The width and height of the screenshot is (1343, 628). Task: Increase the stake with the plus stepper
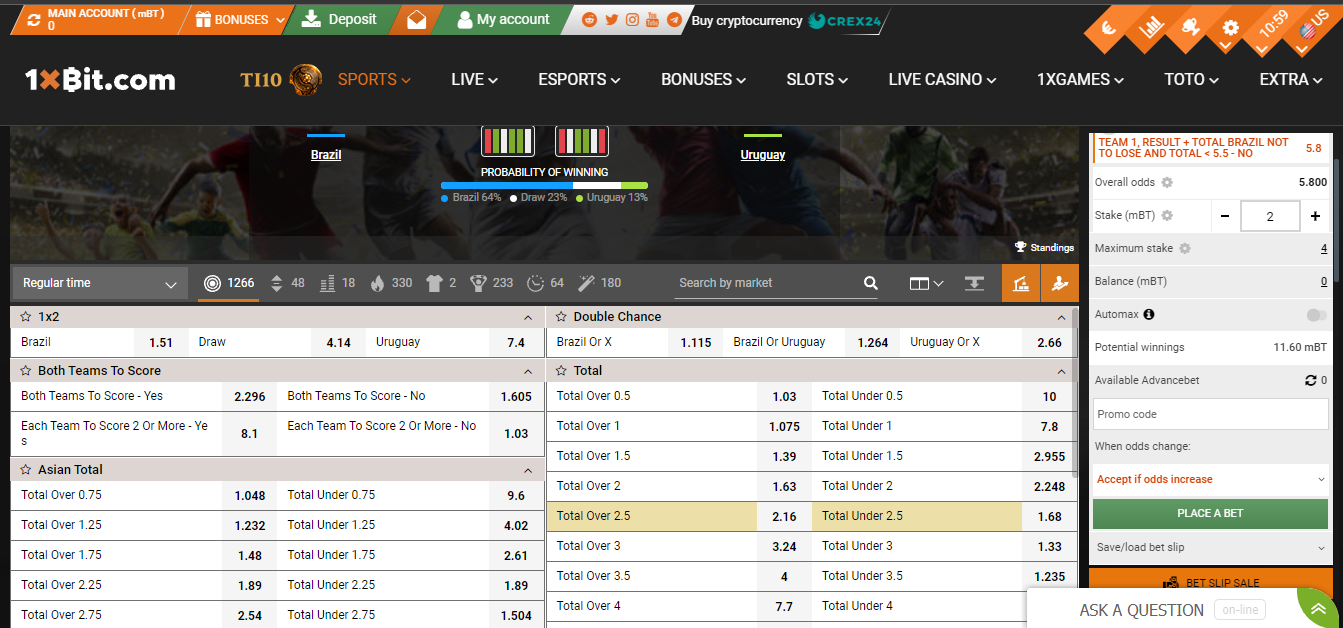coord(1315,215)
